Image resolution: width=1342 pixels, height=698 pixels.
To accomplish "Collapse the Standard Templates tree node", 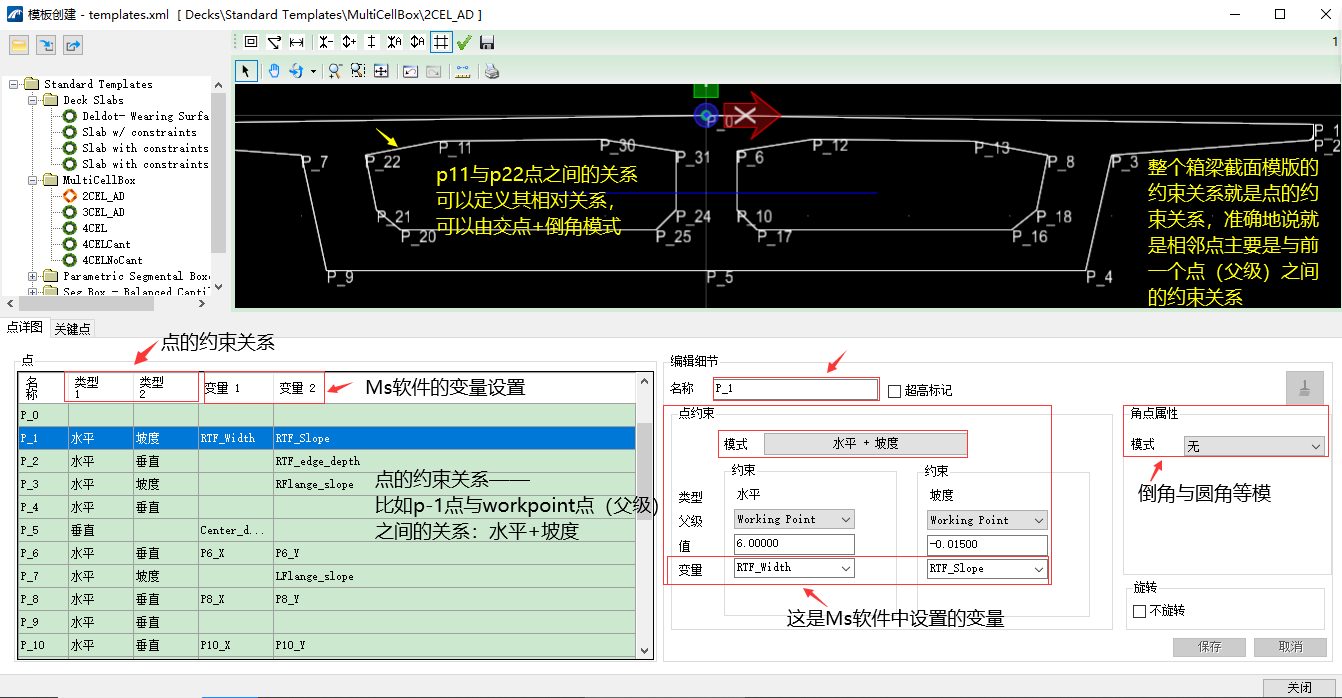I will coord(14,84).
